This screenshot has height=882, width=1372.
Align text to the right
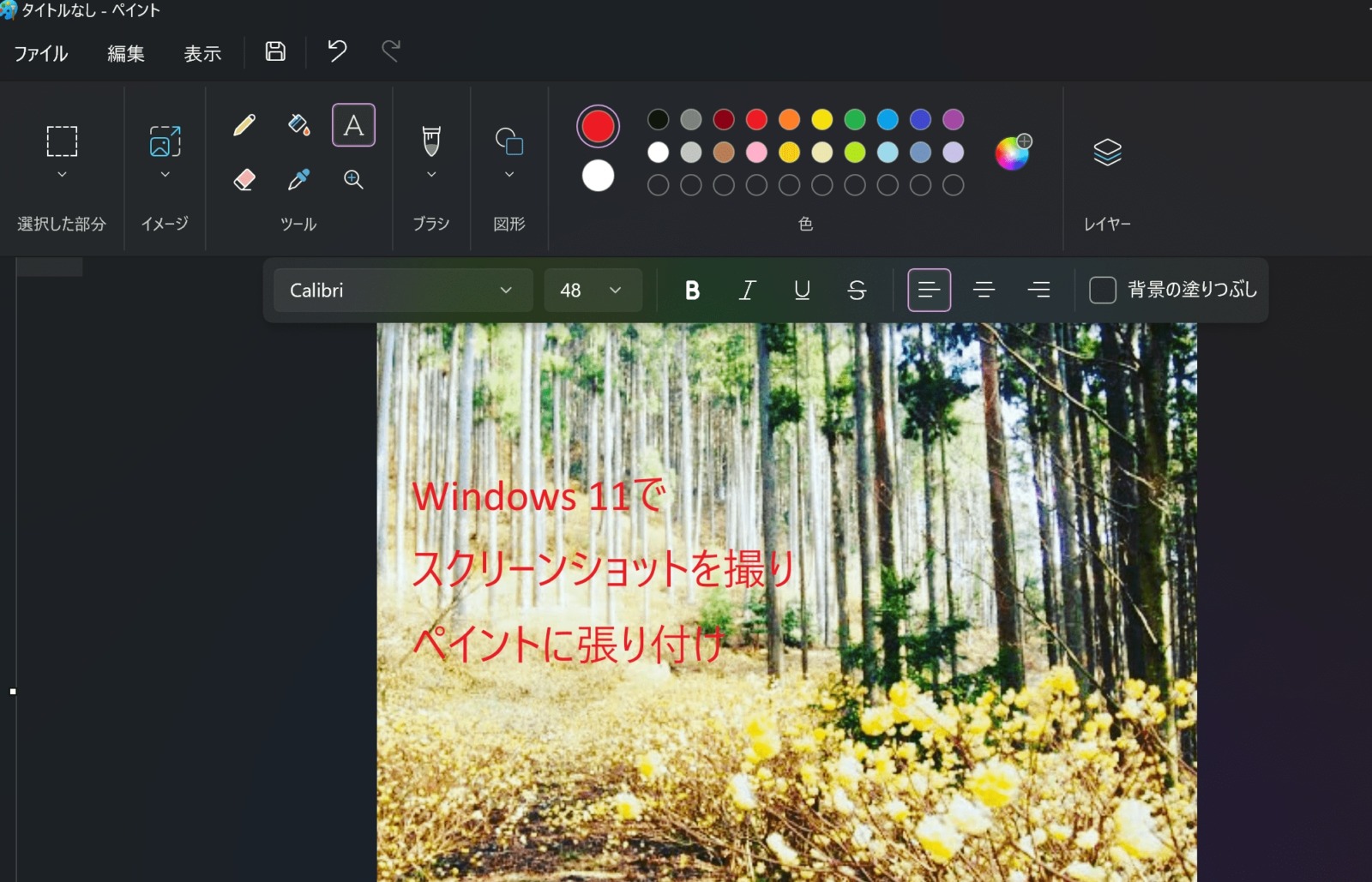[x=1039, y=290]
